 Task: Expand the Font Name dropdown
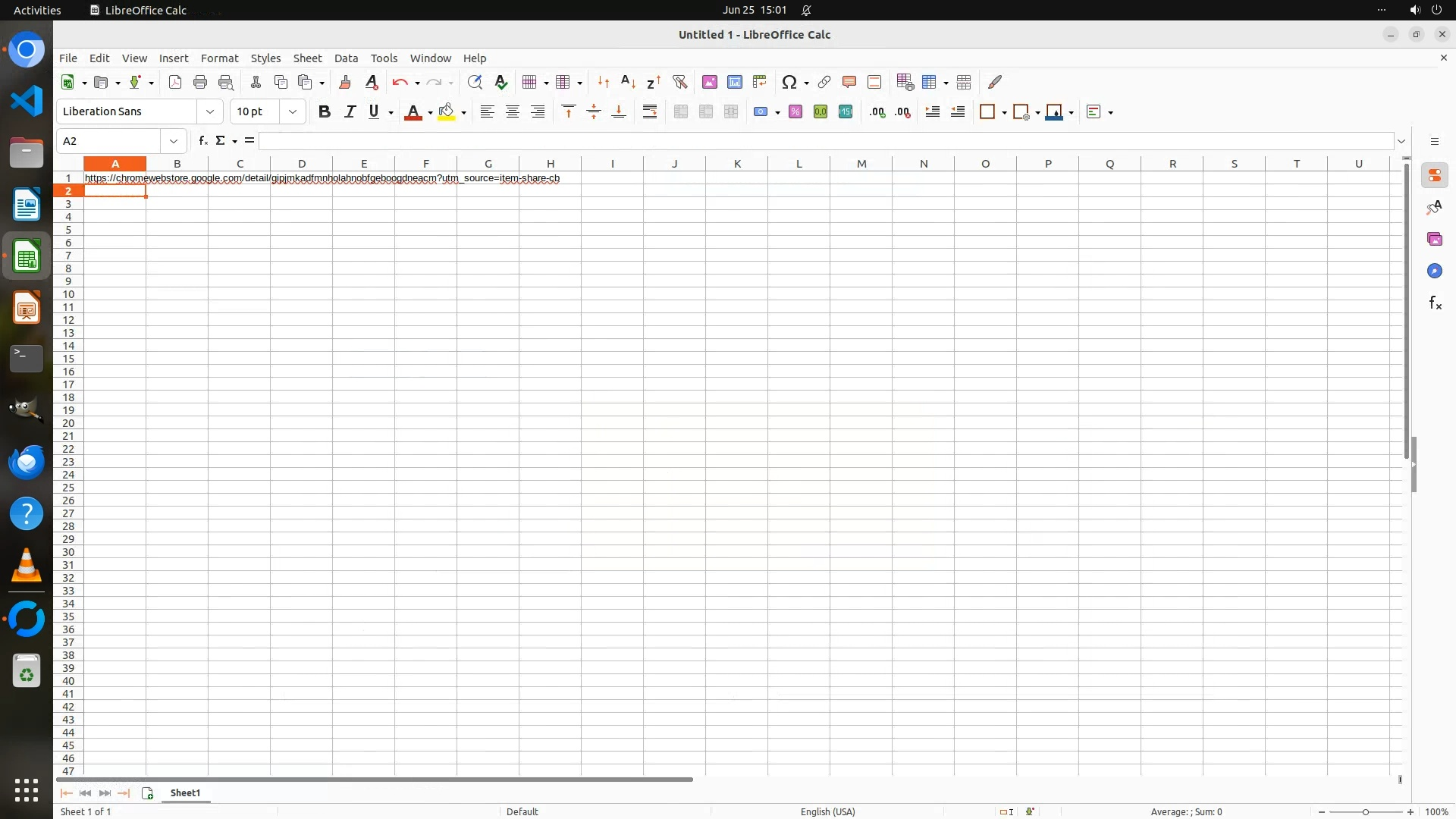[210, 111]
